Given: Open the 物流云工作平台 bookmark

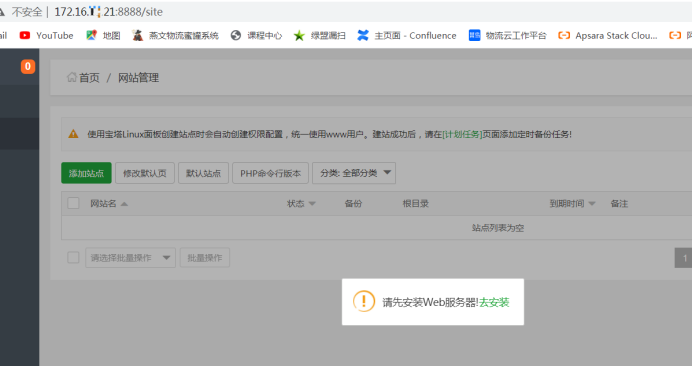Looking at the screenshot, I should tap(508, 36).
